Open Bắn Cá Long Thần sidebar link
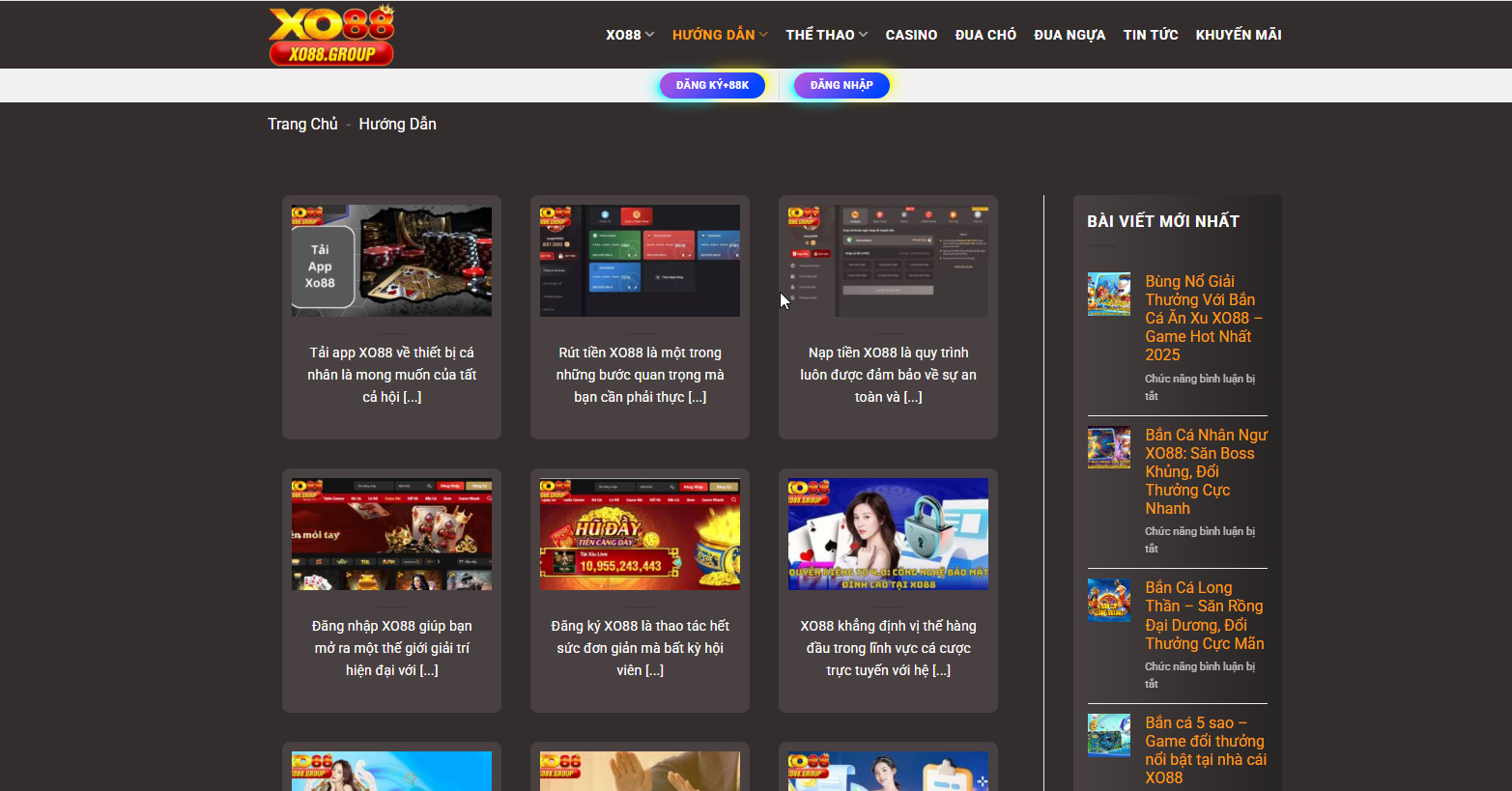The image size is (1512, 791). (x=1205, y=615)
